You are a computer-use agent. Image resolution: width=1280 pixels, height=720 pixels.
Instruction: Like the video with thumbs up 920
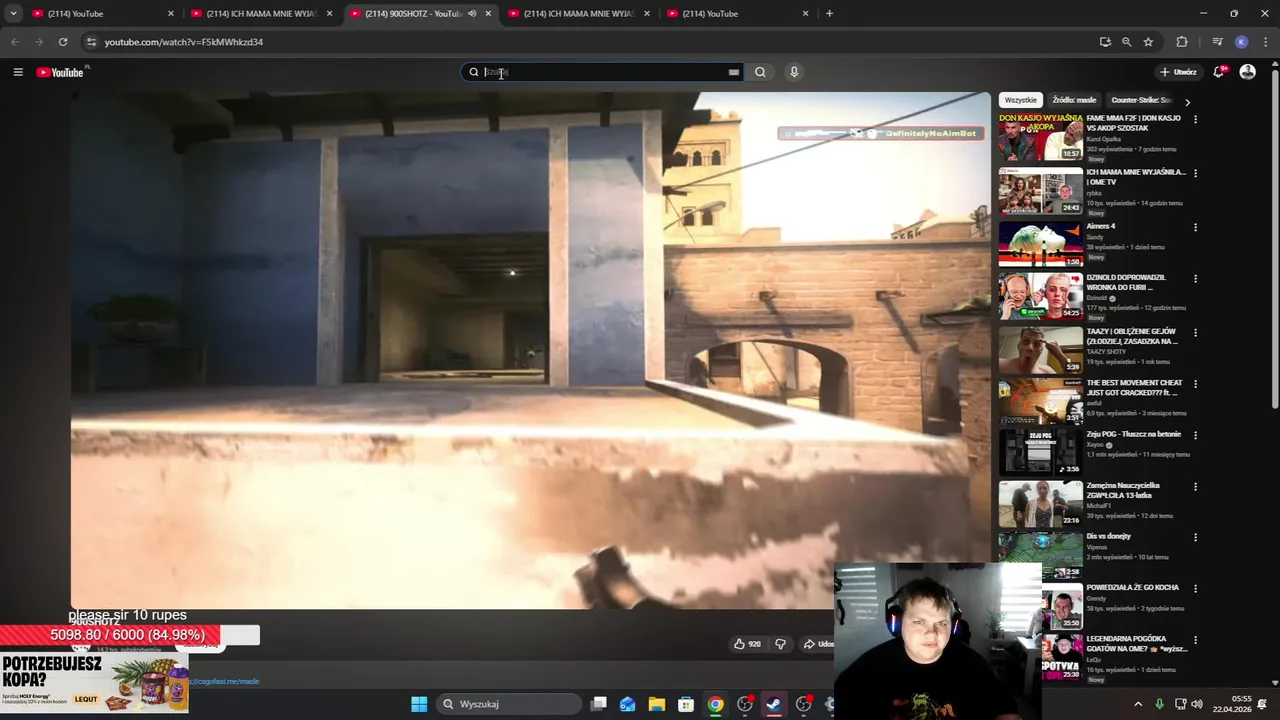point(747,644)
